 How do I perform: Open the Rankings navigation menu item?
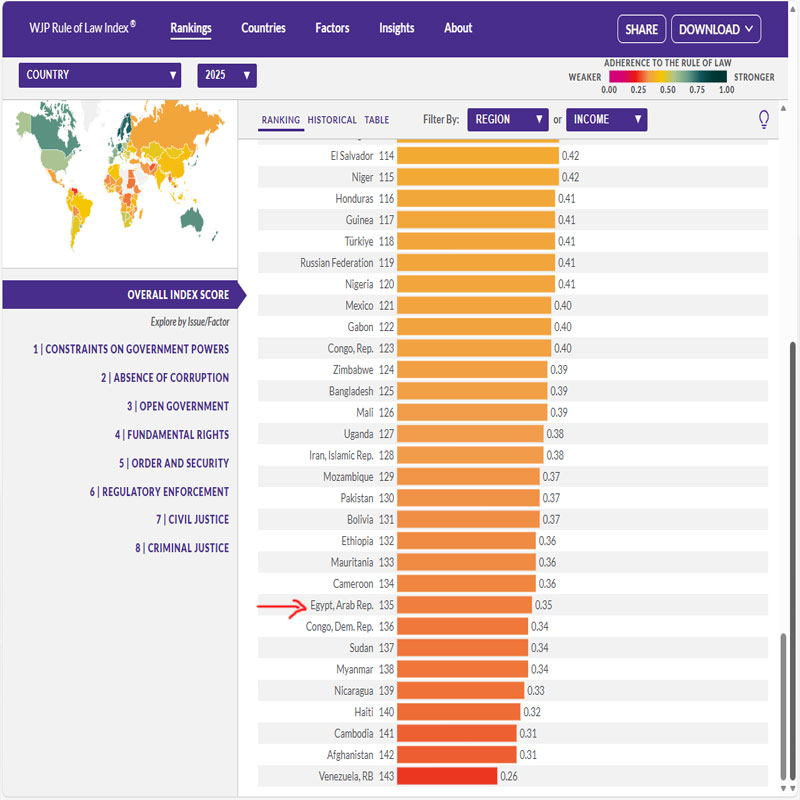[x=190, y=28]
